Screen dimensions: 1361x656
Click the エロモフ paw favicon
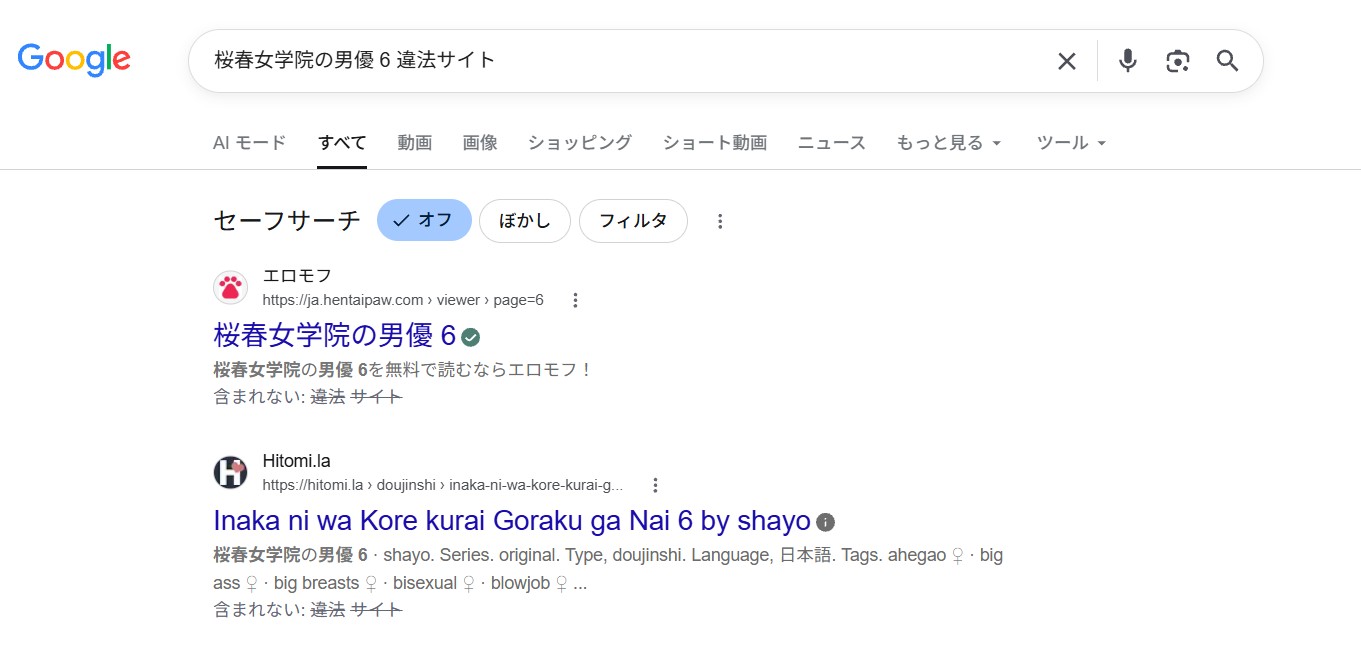230,288
